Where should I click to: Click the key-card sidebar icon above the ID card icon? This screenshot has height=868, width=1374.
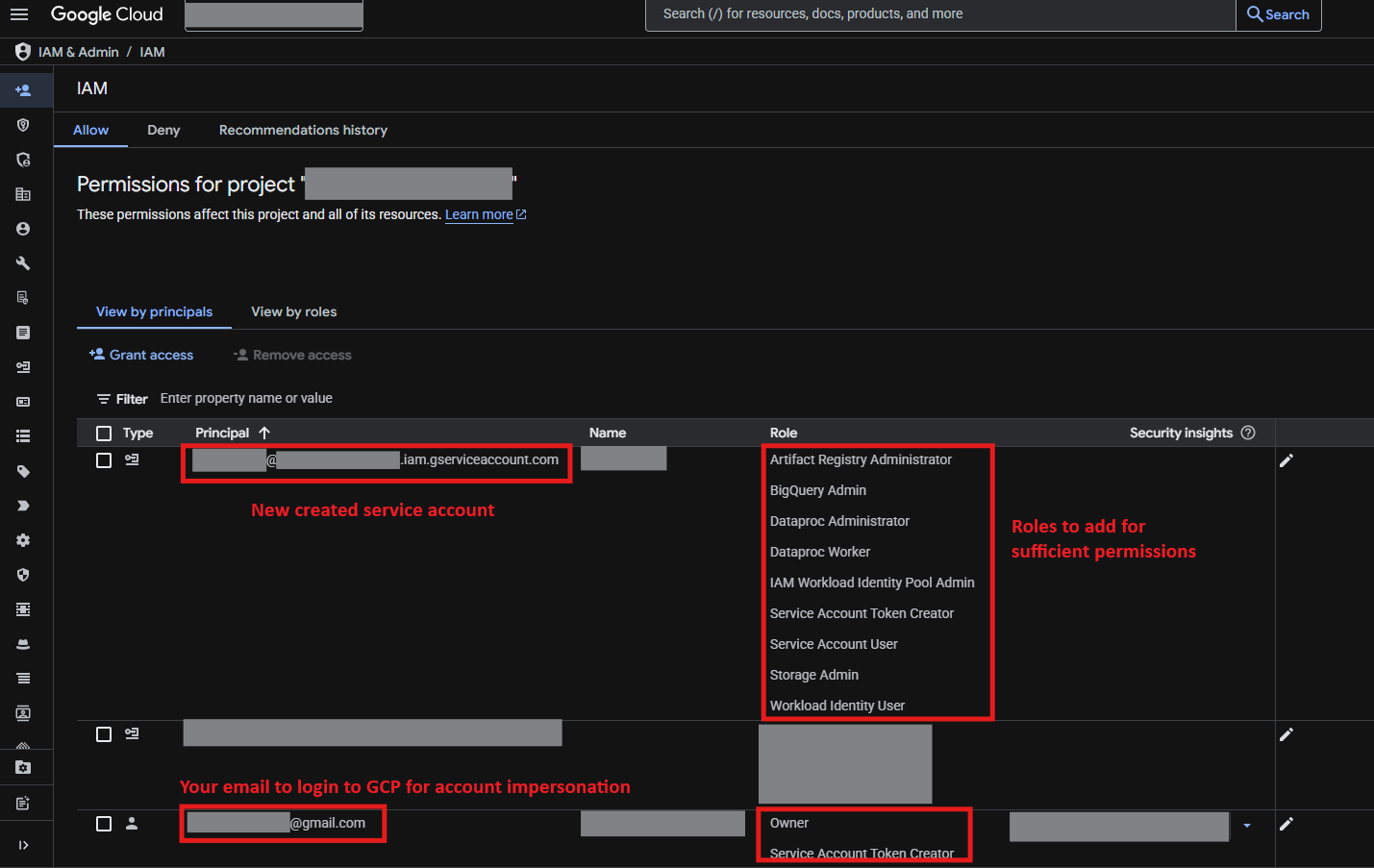pyautogui.click(x=23, y=367)
